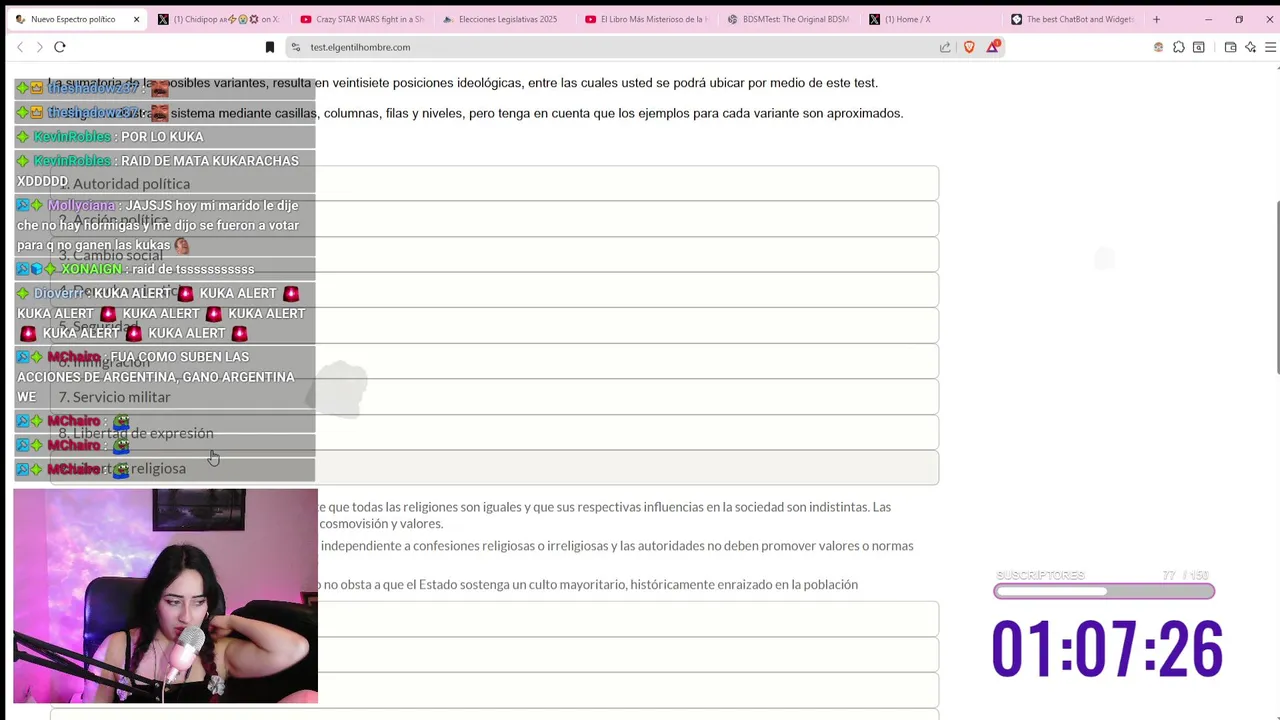Open the Brave hamburger main menu
This screenshot has height=720, width=1280.
[1270, 47]
